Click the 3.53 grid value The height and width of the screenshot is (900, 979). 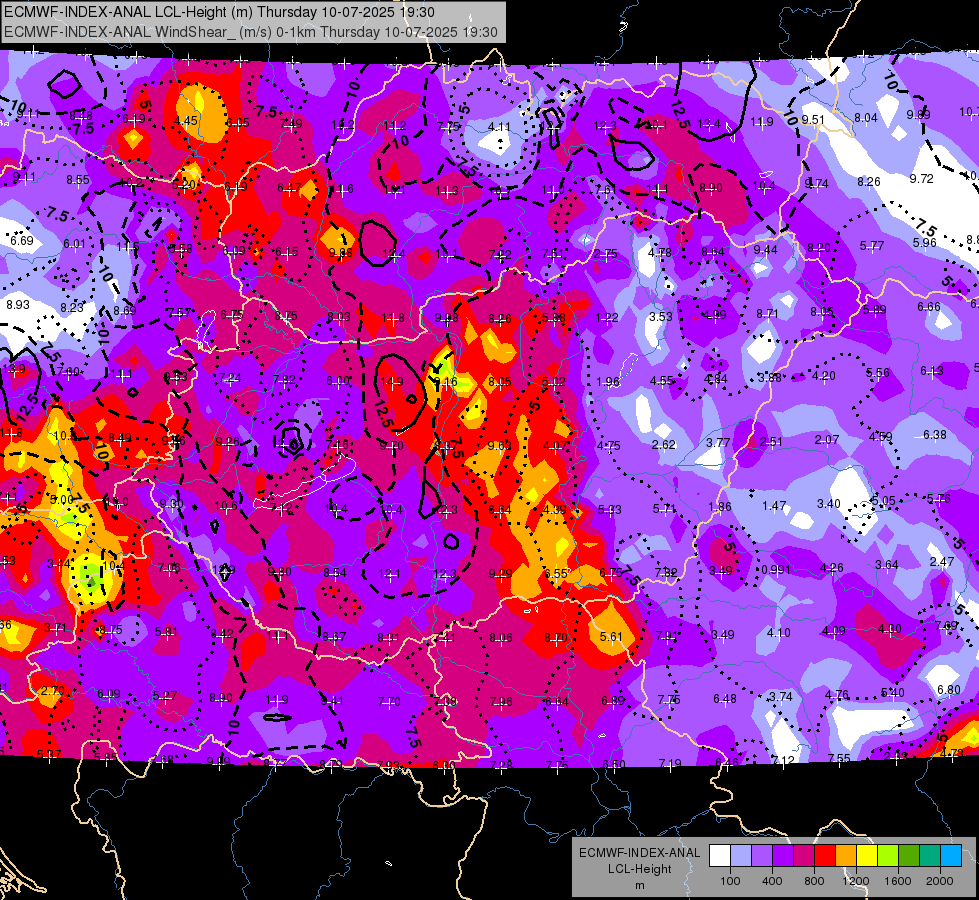(x=661, y=317)
